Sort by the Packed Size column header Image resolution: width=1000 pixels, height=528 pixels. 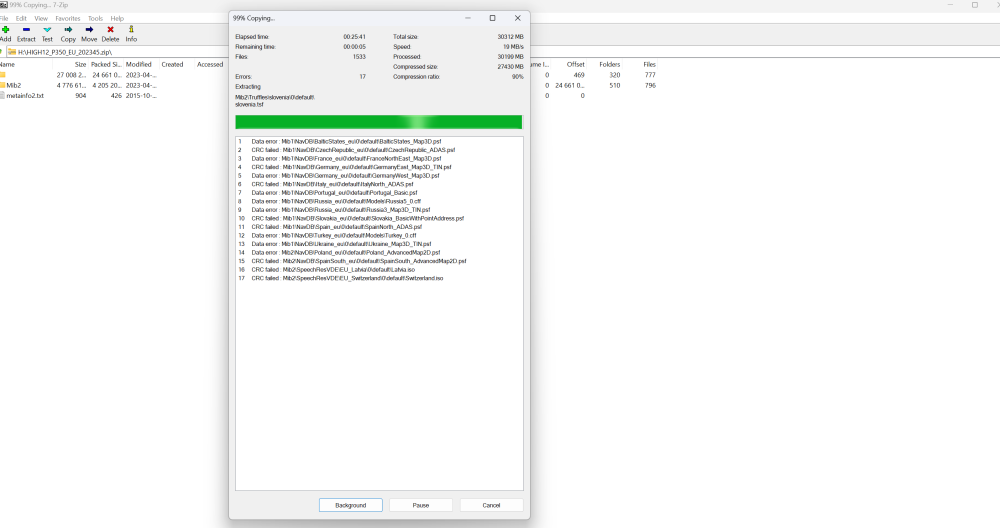[x=105, y=64]
